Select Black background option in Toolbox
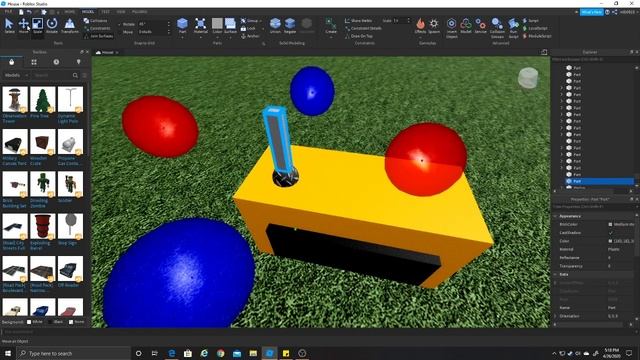The width and height of the screenshot is (640, 360). click(x=50, y=322)
